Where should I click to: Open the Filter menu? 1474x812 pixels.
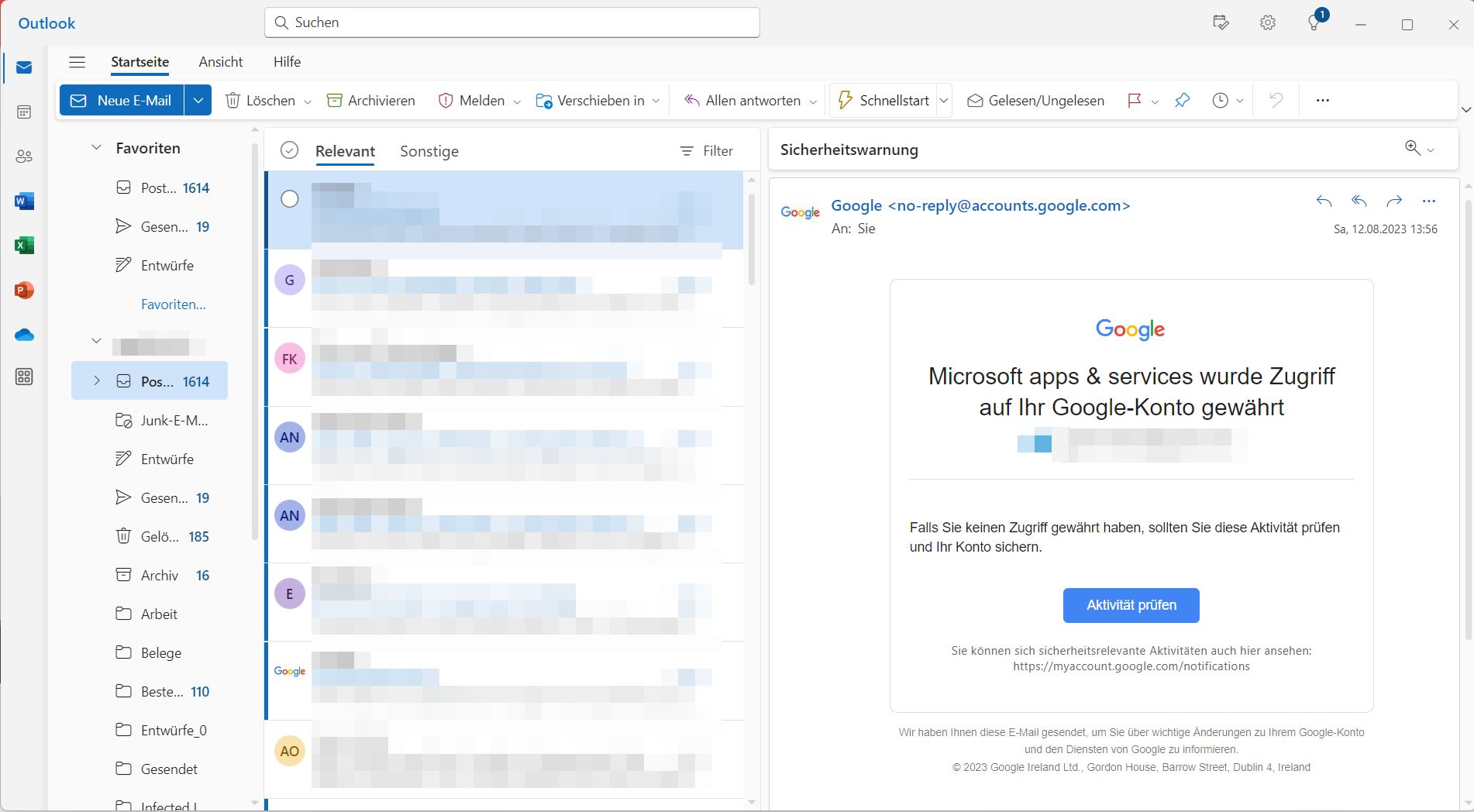pos(706,151)
